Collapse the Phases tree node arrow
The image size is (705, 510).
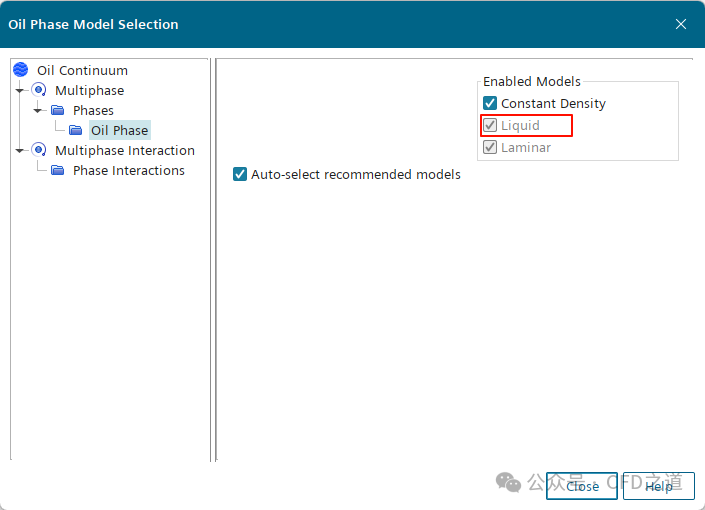[x=38, y=110]
